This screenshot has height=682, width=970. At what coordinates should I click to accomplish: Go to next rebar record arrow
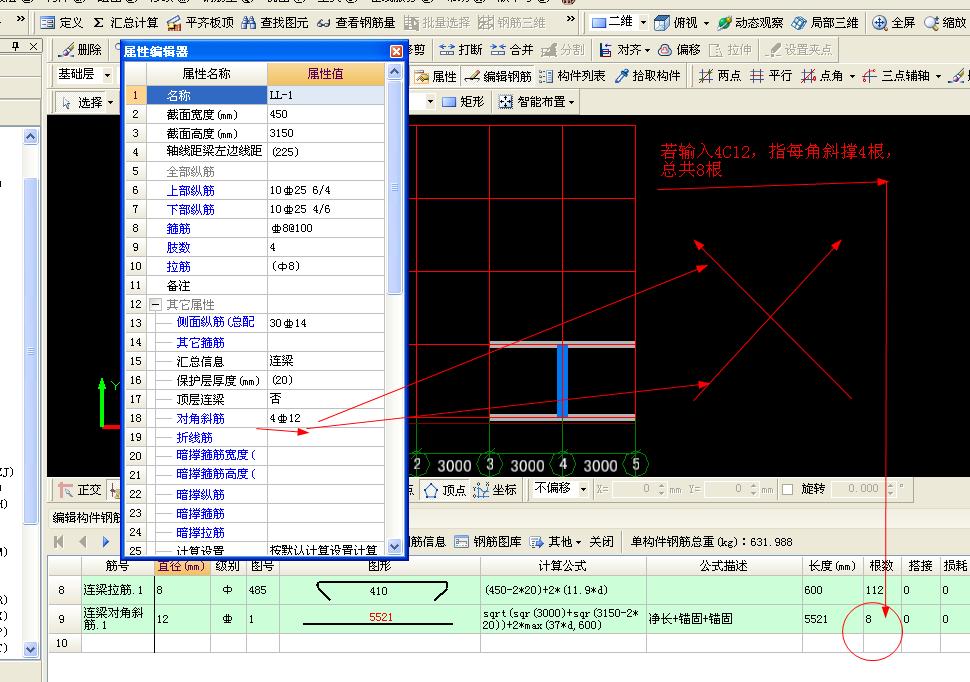tap(106, 542)
